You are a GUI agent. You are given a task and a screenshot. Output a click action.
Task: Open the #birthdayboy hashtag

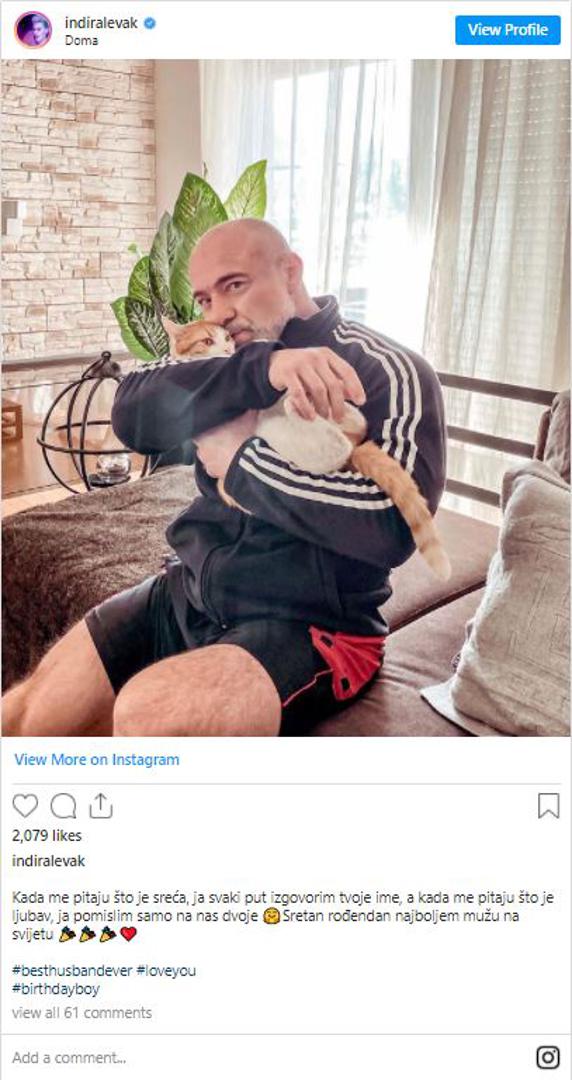pyautogui.click(x=56, y=989)
